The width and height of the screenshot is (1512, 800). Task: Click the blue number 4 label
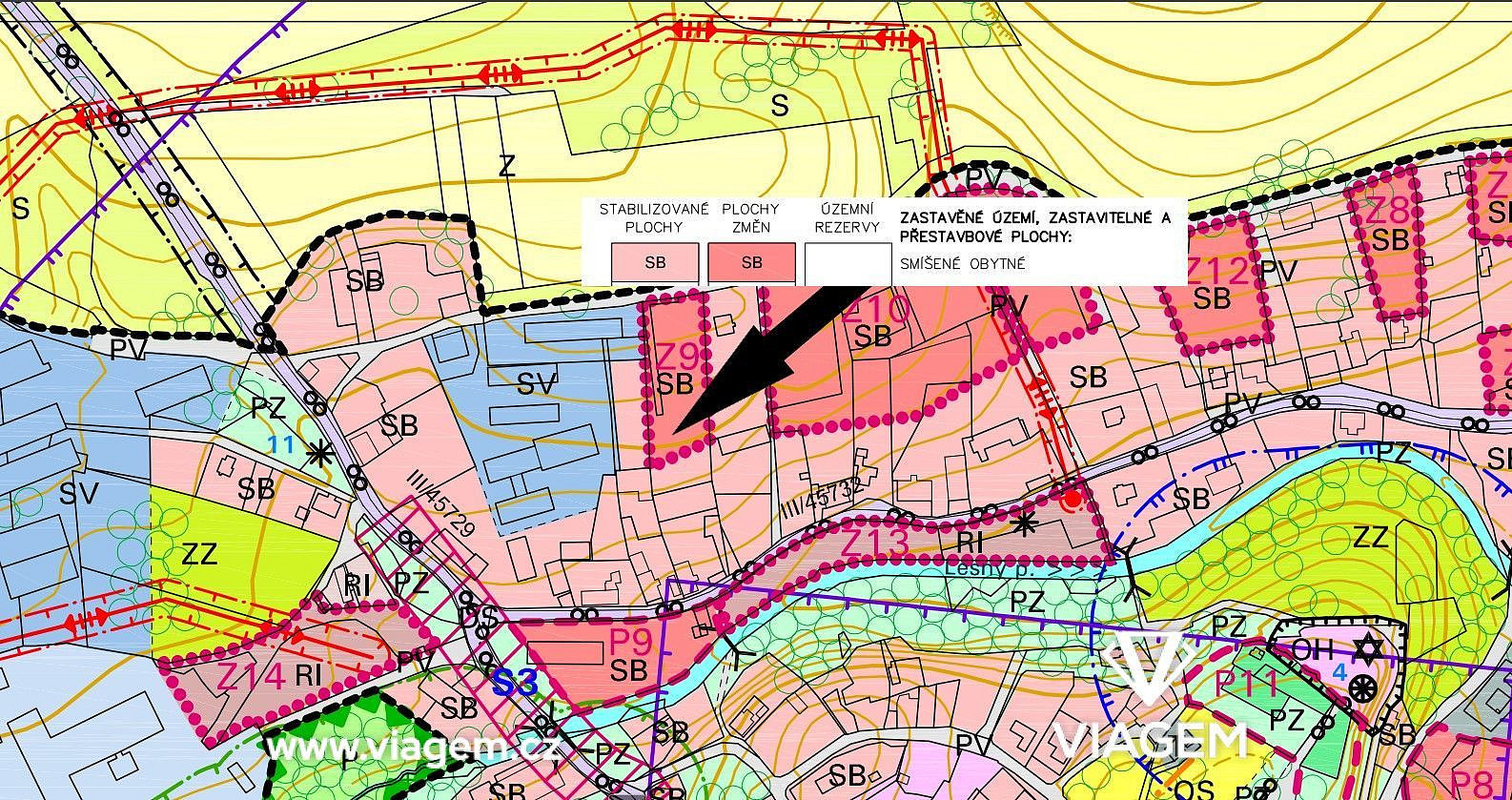coord(1339,672)
